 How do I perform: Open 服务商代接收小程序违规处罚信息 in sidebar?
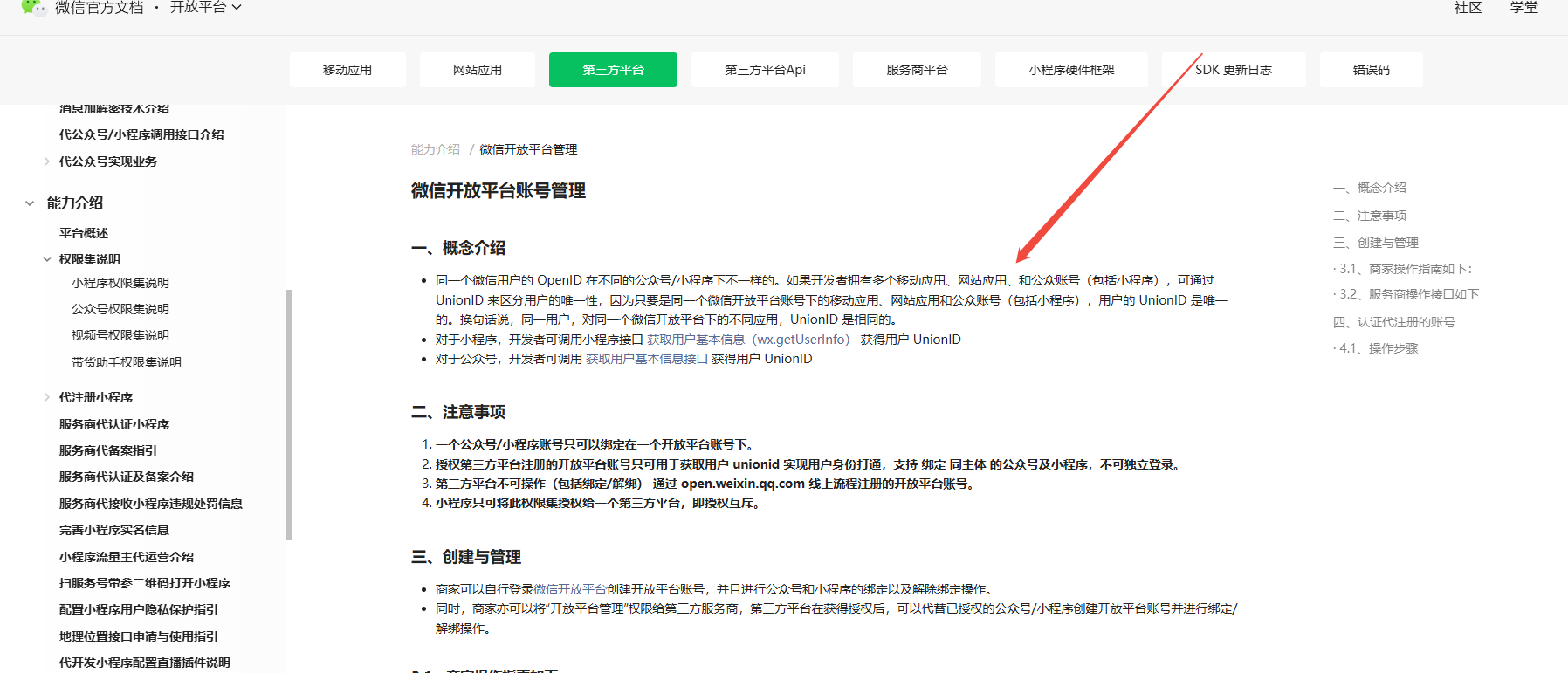tap(151, 504)
